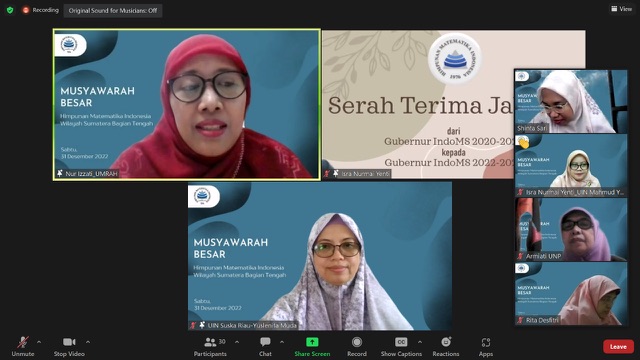Screen dimensions: 640x360
Task: Click the pin icon beside Isra Nurmai Yenti
Action: (336, 173)
